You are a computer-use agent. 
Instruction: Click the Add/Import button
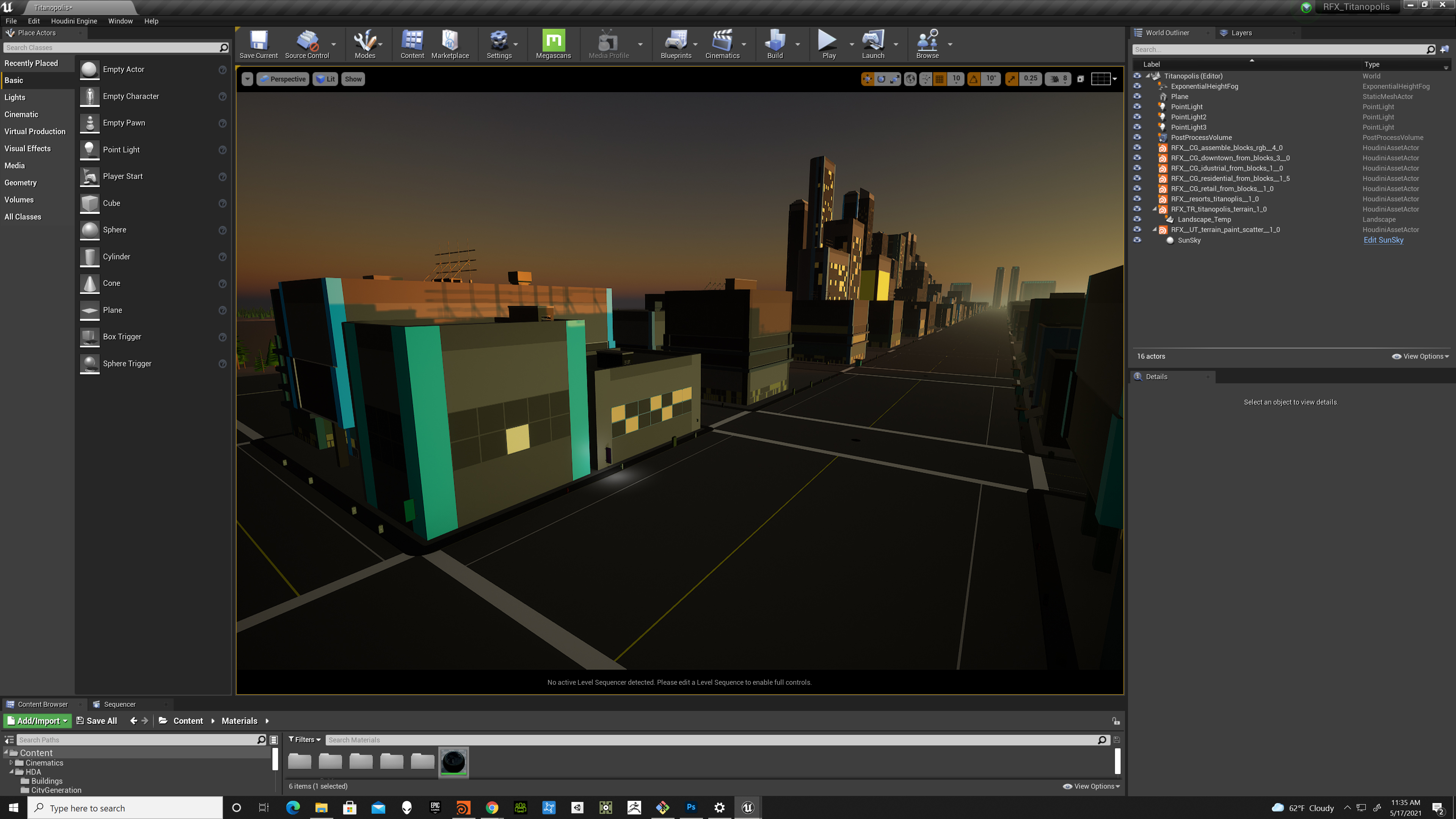[x=38, y=721]
